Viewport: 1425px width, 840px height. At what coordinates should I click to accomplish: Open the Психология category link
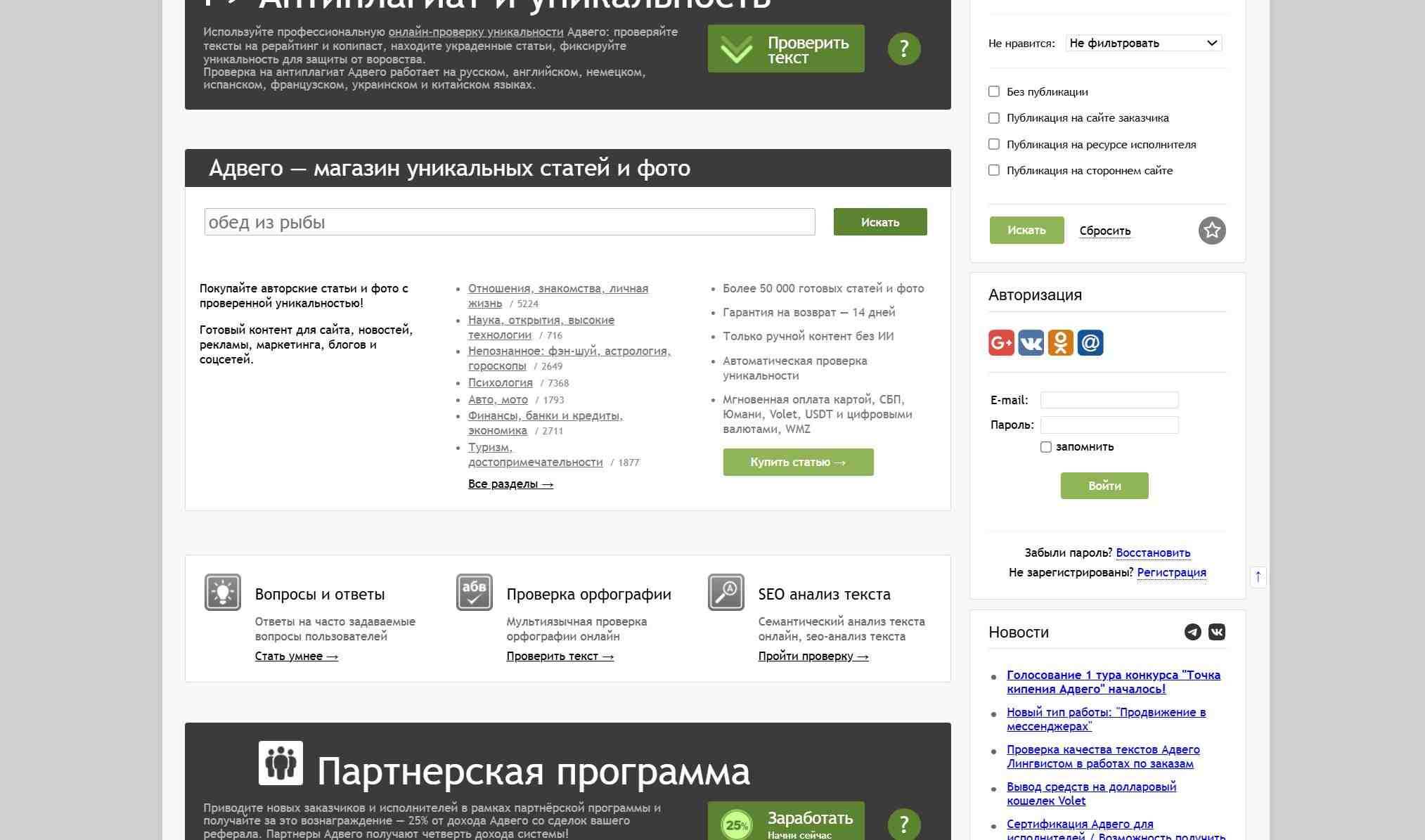(x=500, y=383)
